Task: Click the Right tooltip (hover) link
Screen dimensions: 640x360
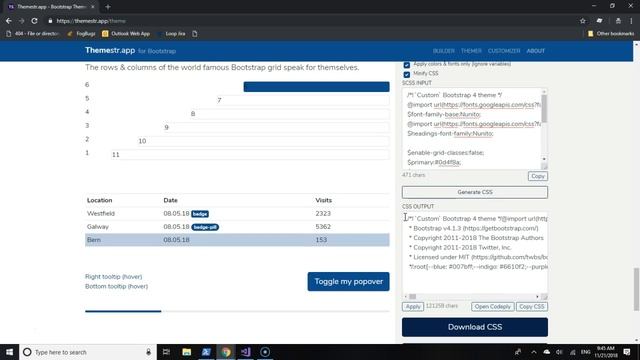Action: (113, 277)
